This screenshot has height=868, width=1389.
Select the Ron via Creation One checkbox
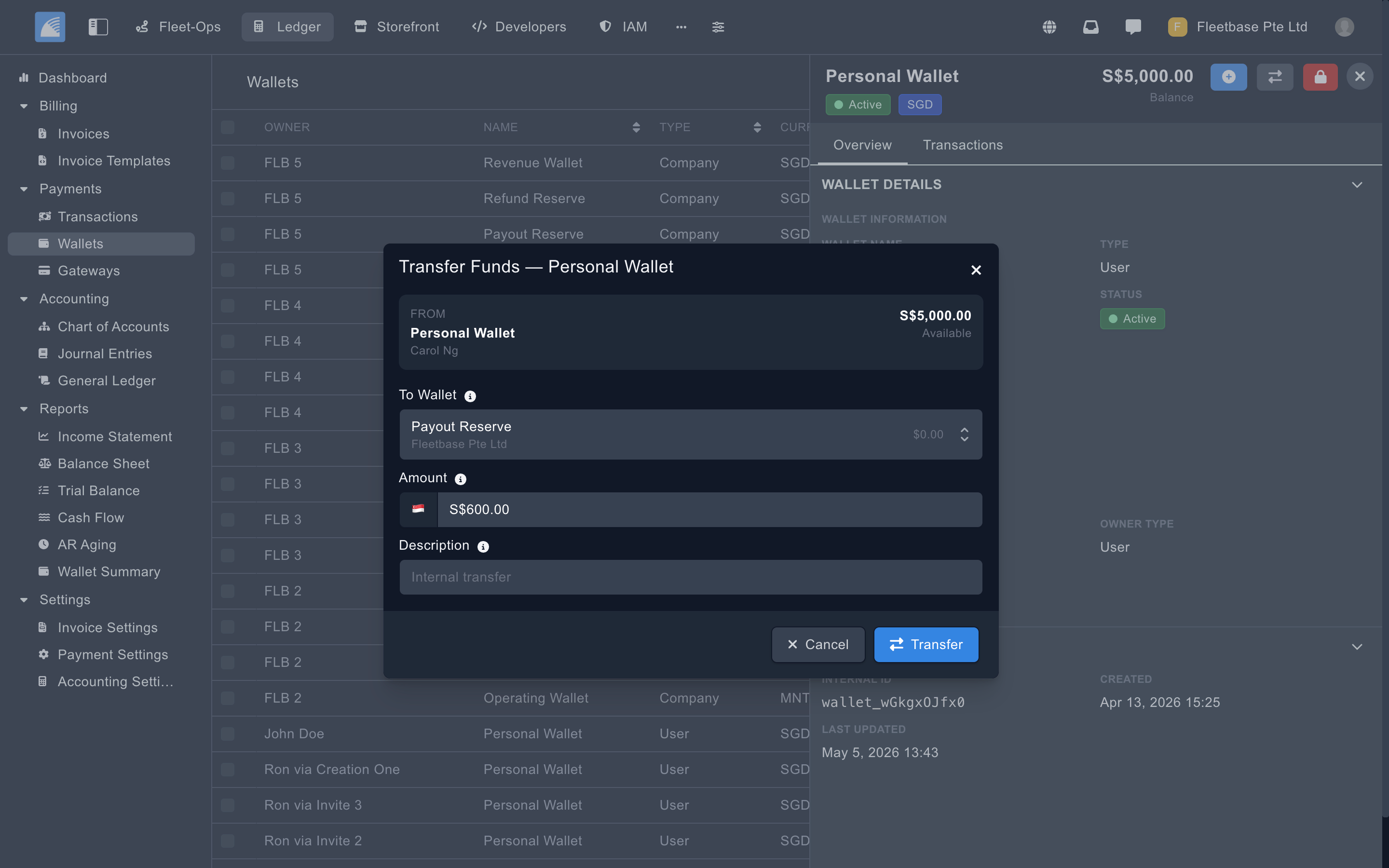(x=228, y=769)
